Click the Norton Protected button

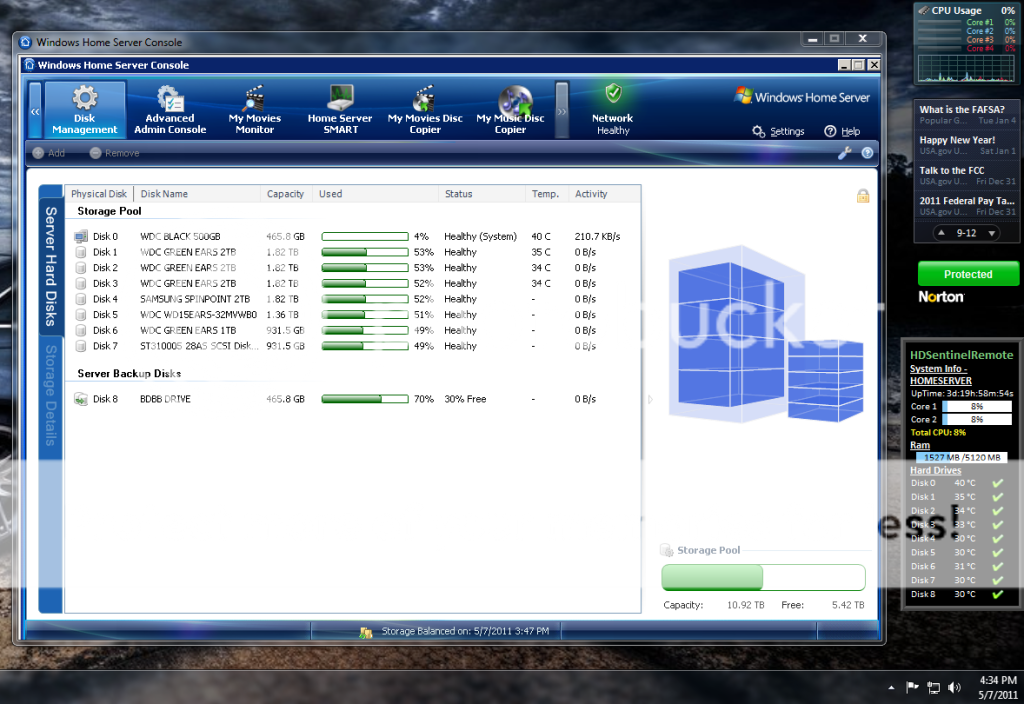(967, 274)
